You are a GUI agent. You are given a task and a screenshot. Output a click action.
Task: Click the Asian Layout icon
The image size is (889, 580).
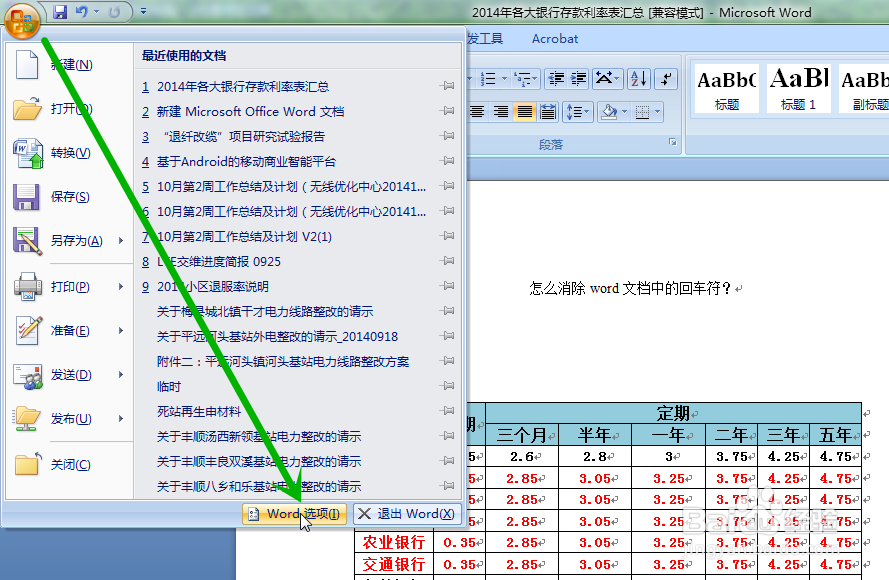point(605,80)
